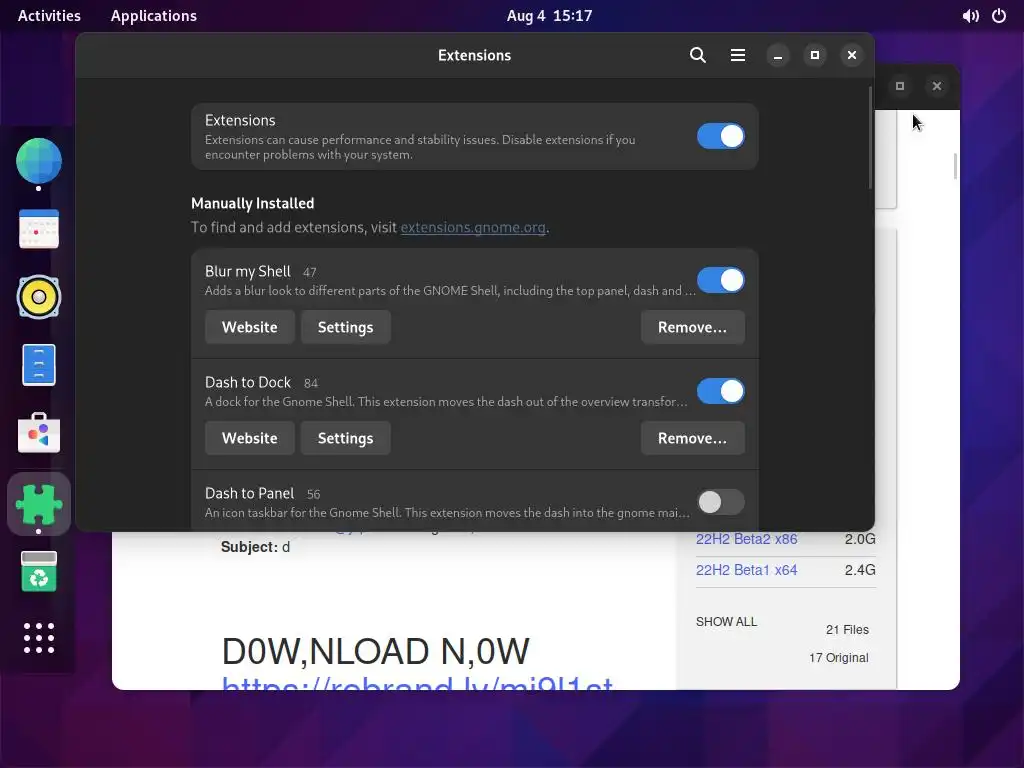Open the Calendar app from dock
The height and width of the screenshot is (768, 1024).
tap(39, 229)
